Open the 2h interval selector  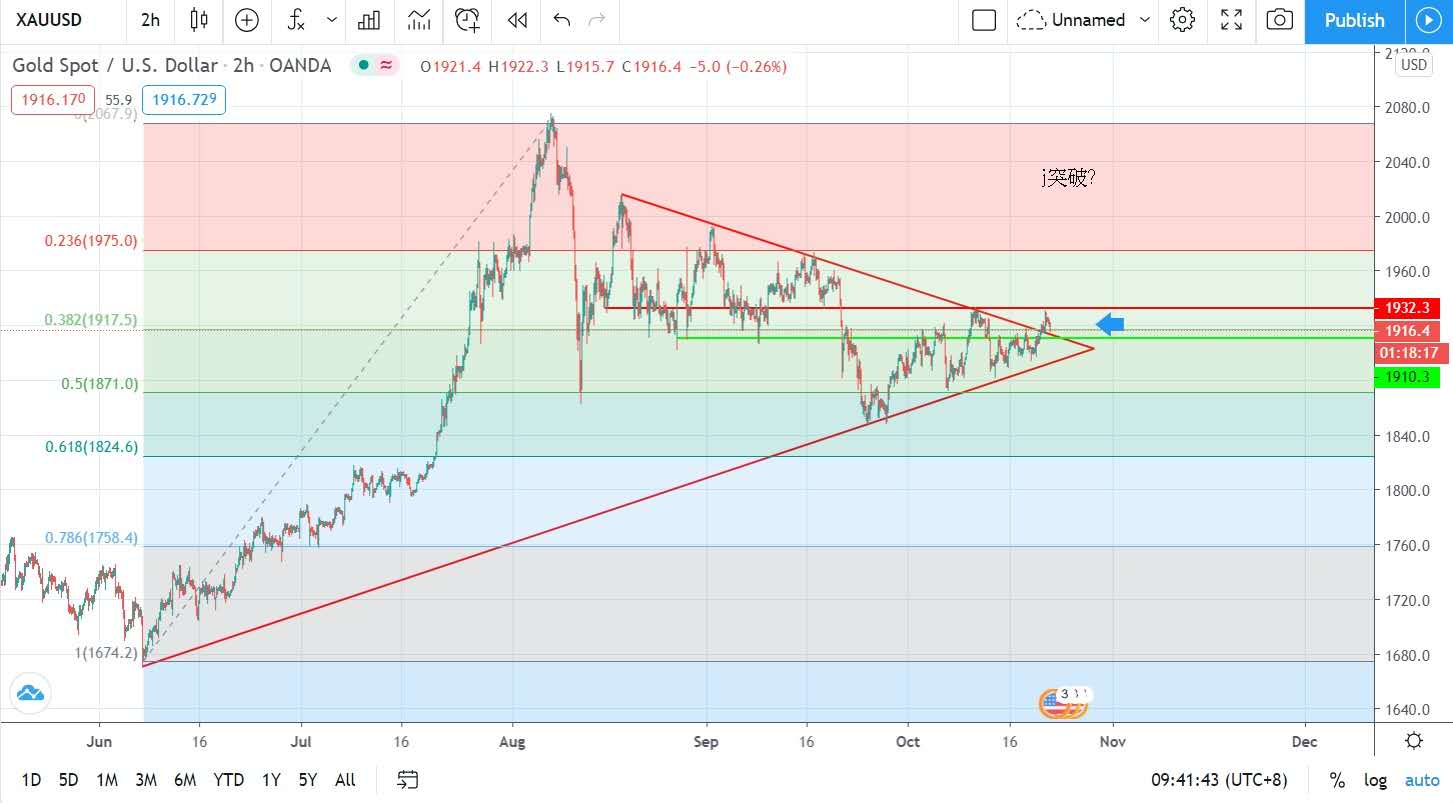(x=150, y=20)
